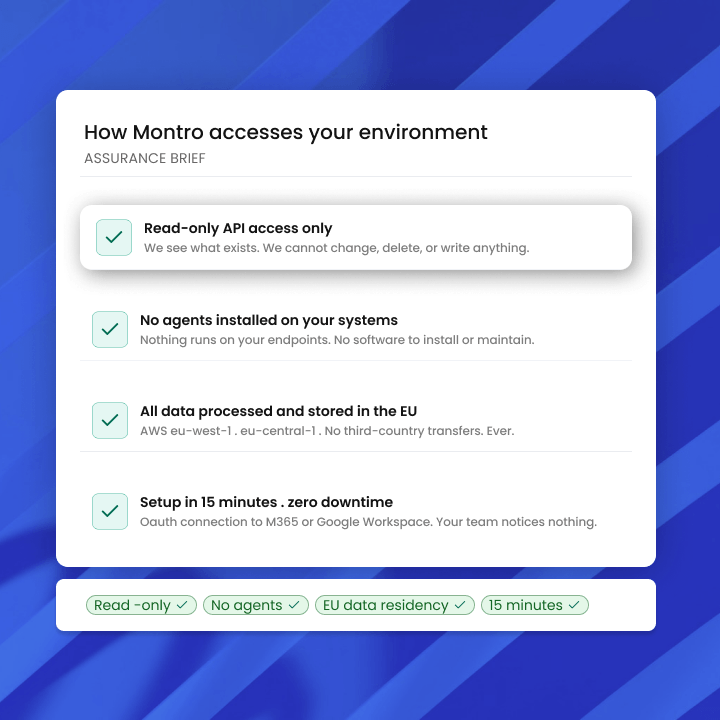
Task: Click 'Setup in 15 minutes . zero downtime' title
Action: 266,502
